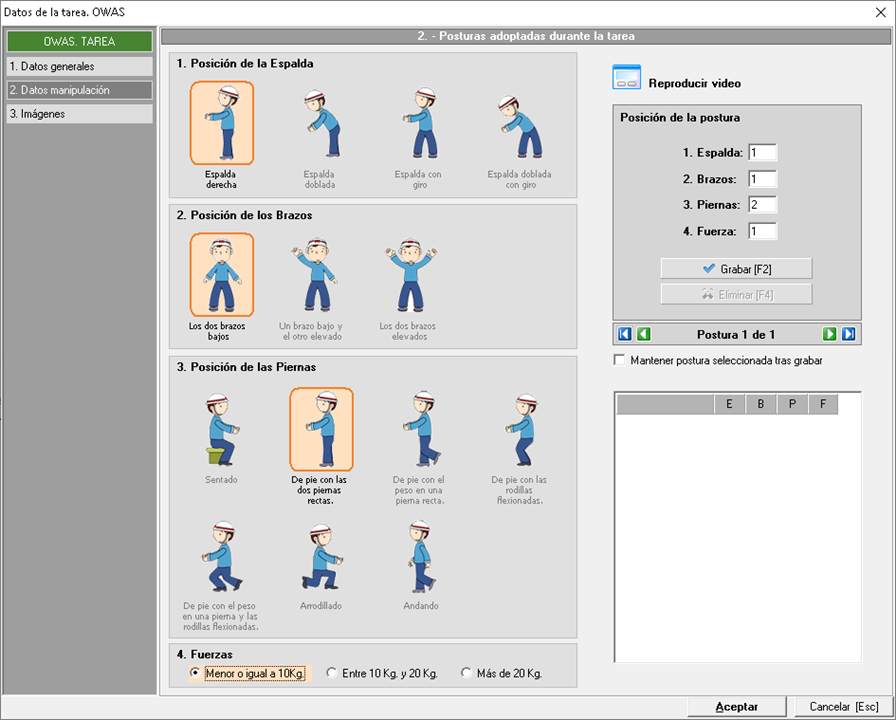Enable 'Mantener postura seleccionada tras grabar' checkbox
The image size is (896, 720).
(x=620, y=360)
